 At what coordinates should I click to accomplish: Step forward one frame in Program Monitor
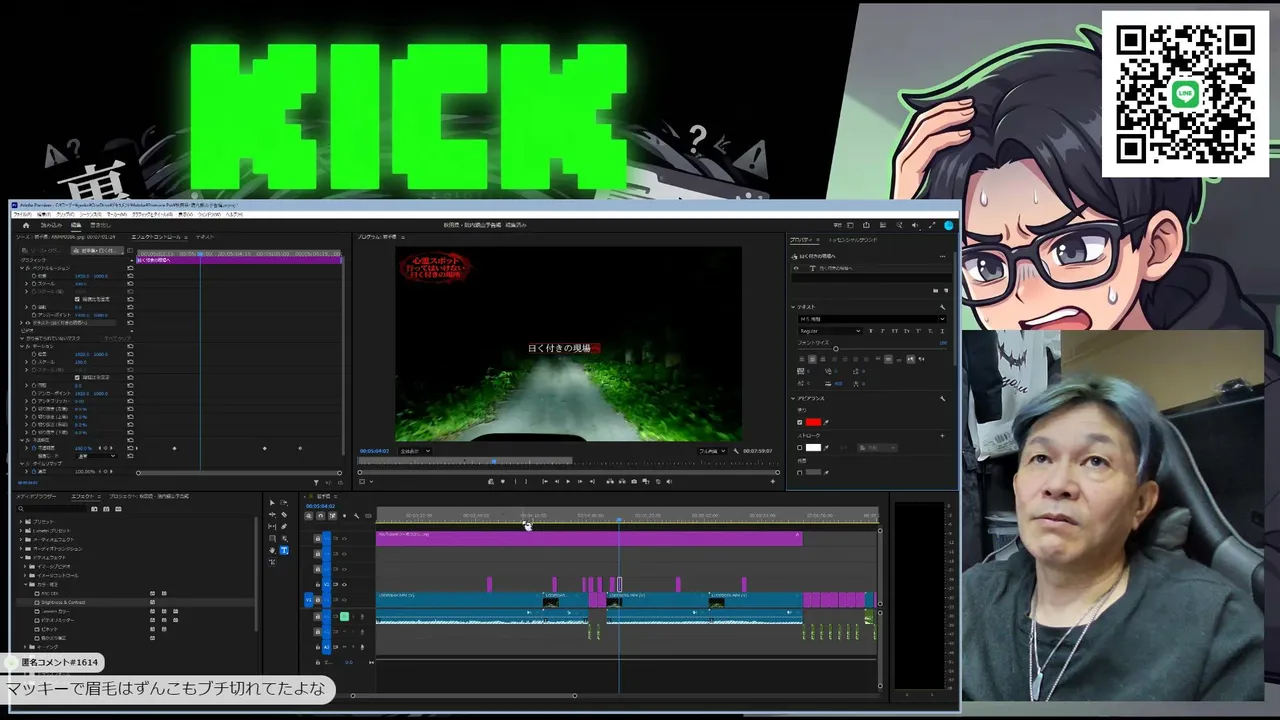coord(580,481)
